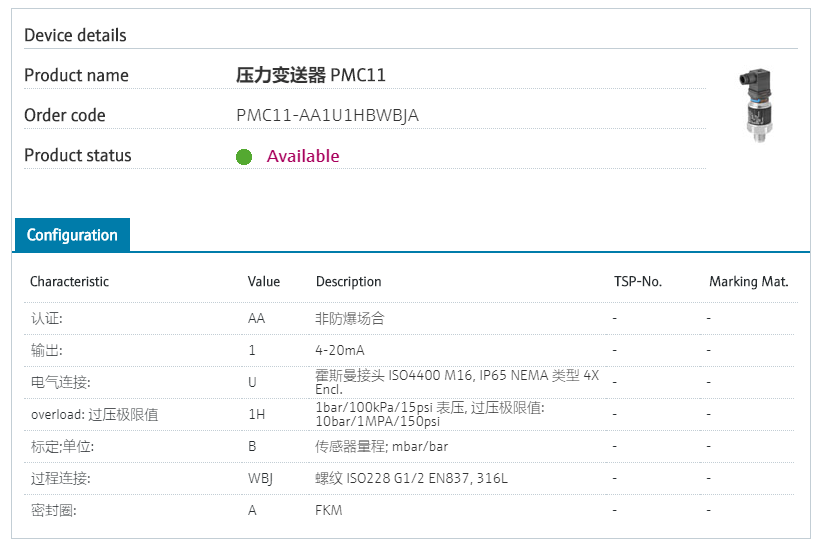This screenshot has width=817, height=546.
Task: Select the 认证 row with value AA
Action: pos(410,318)
